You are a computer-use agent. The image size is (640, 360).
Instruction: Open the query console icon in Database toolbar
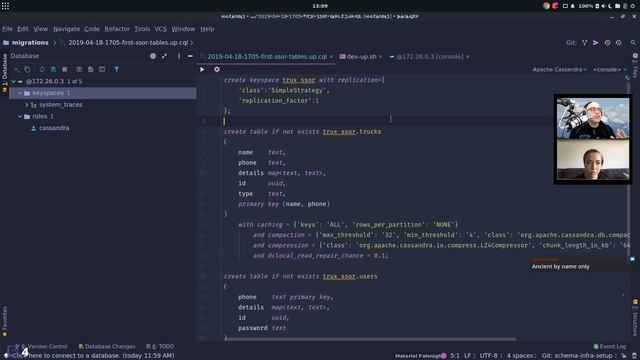[102, 69]
